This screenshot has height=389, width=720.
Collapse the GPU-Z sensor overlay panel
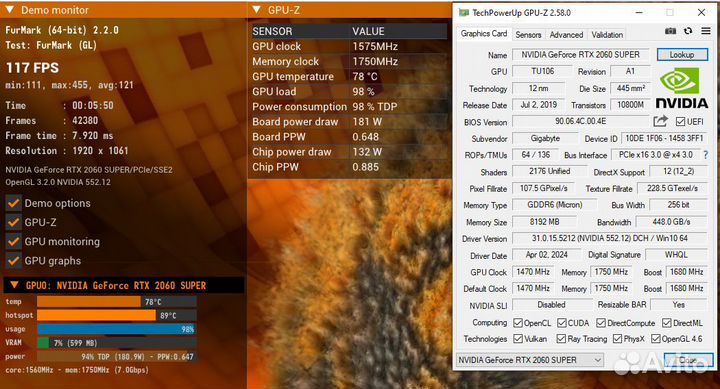click(x=257, y=10)
